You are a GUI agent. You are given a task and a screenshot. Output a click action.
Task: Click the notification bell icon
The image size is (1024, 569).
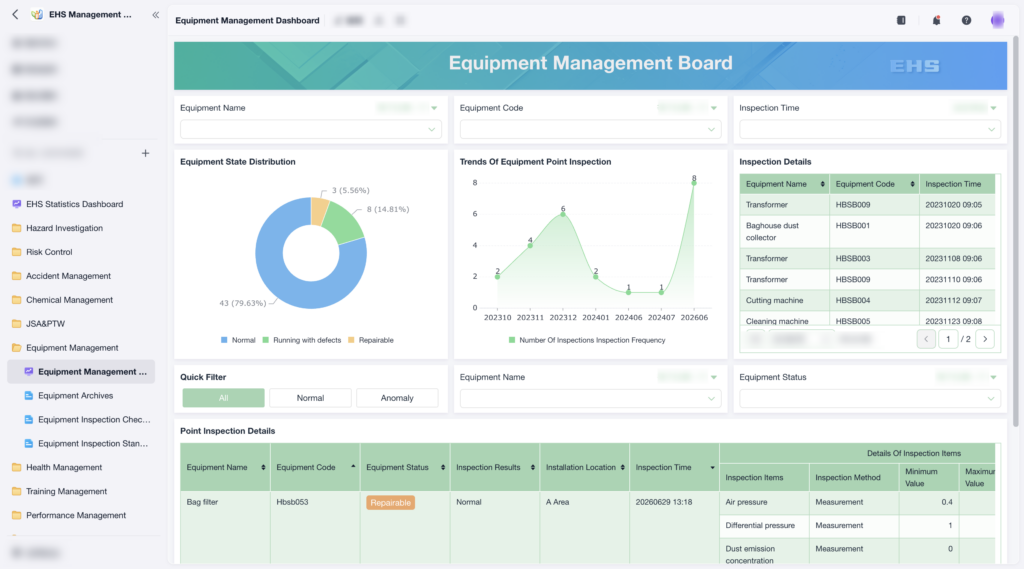click(x=936, y=20)
